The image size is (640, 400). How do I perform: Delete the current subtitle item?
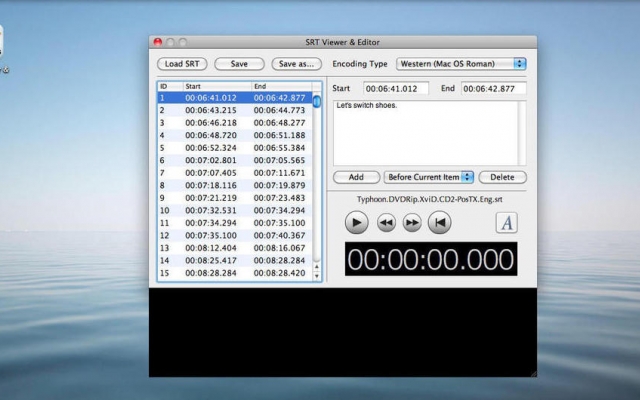tap(502, 177)
